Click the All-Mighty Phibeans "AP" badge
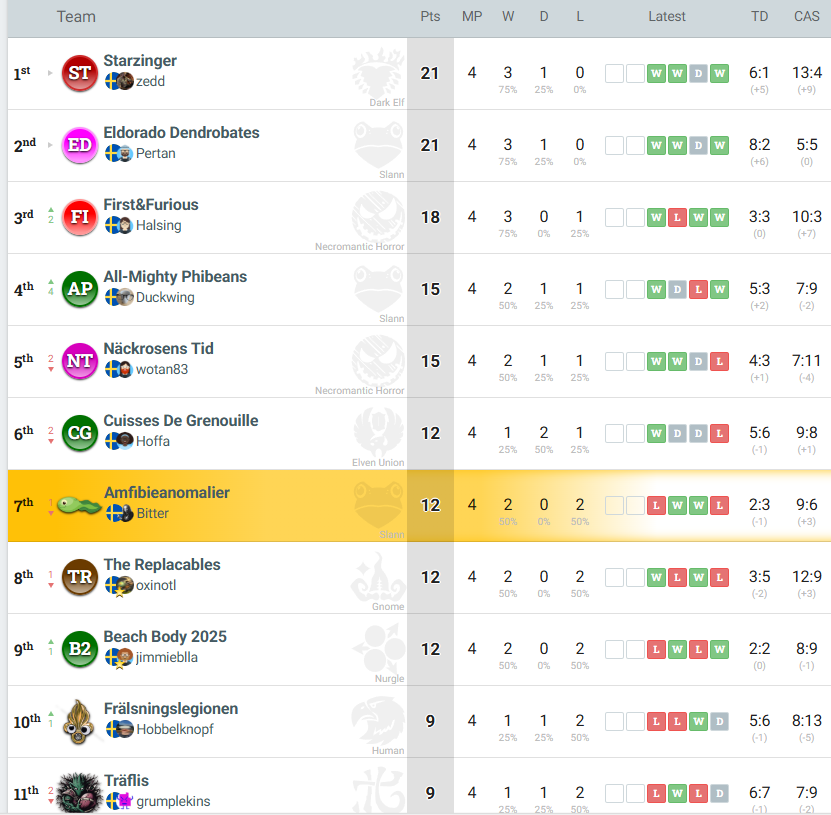The width and height of the screenshot is (831, 815). (x=80, y=290)
